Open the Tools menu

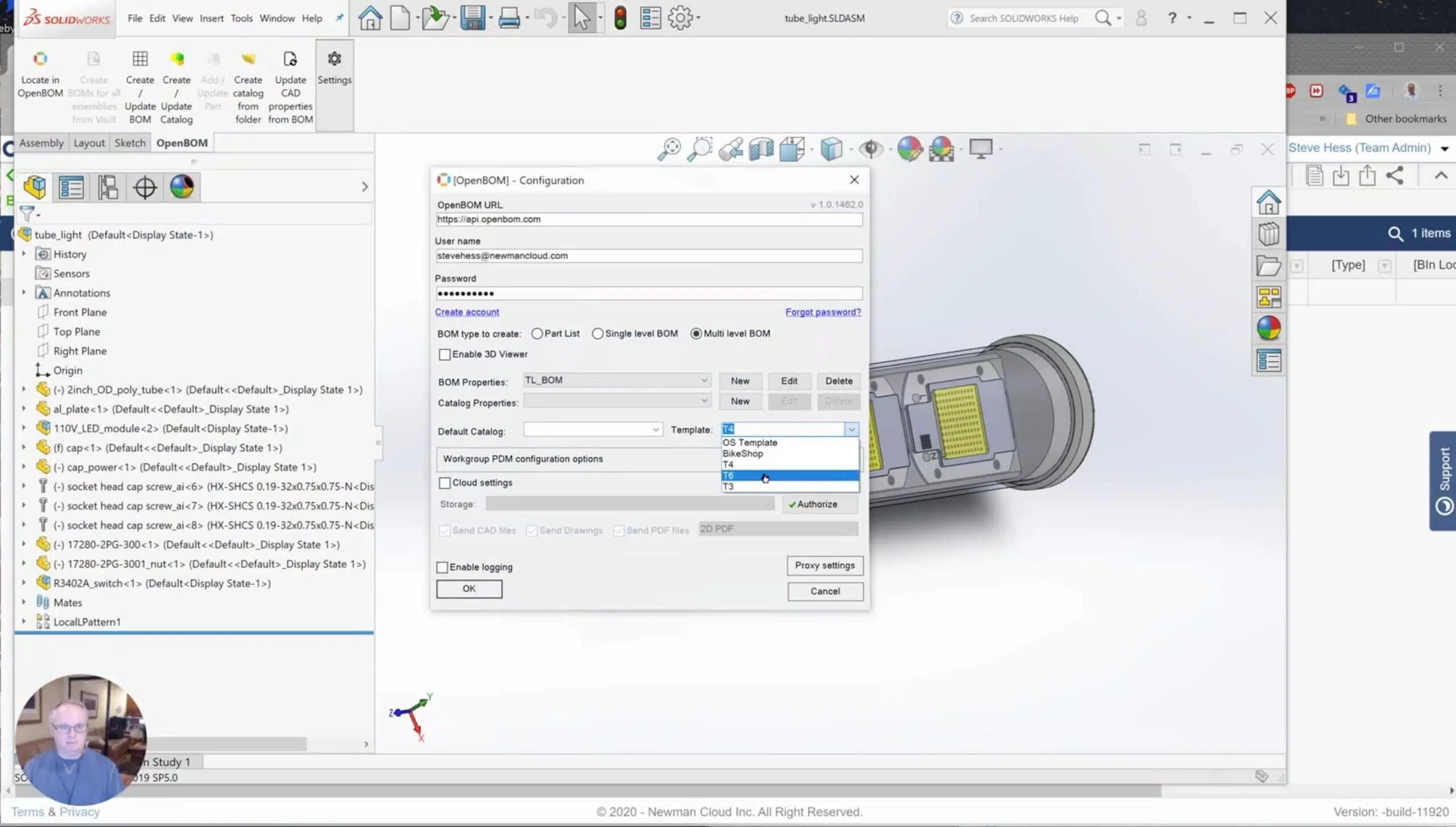click(241, 18)
